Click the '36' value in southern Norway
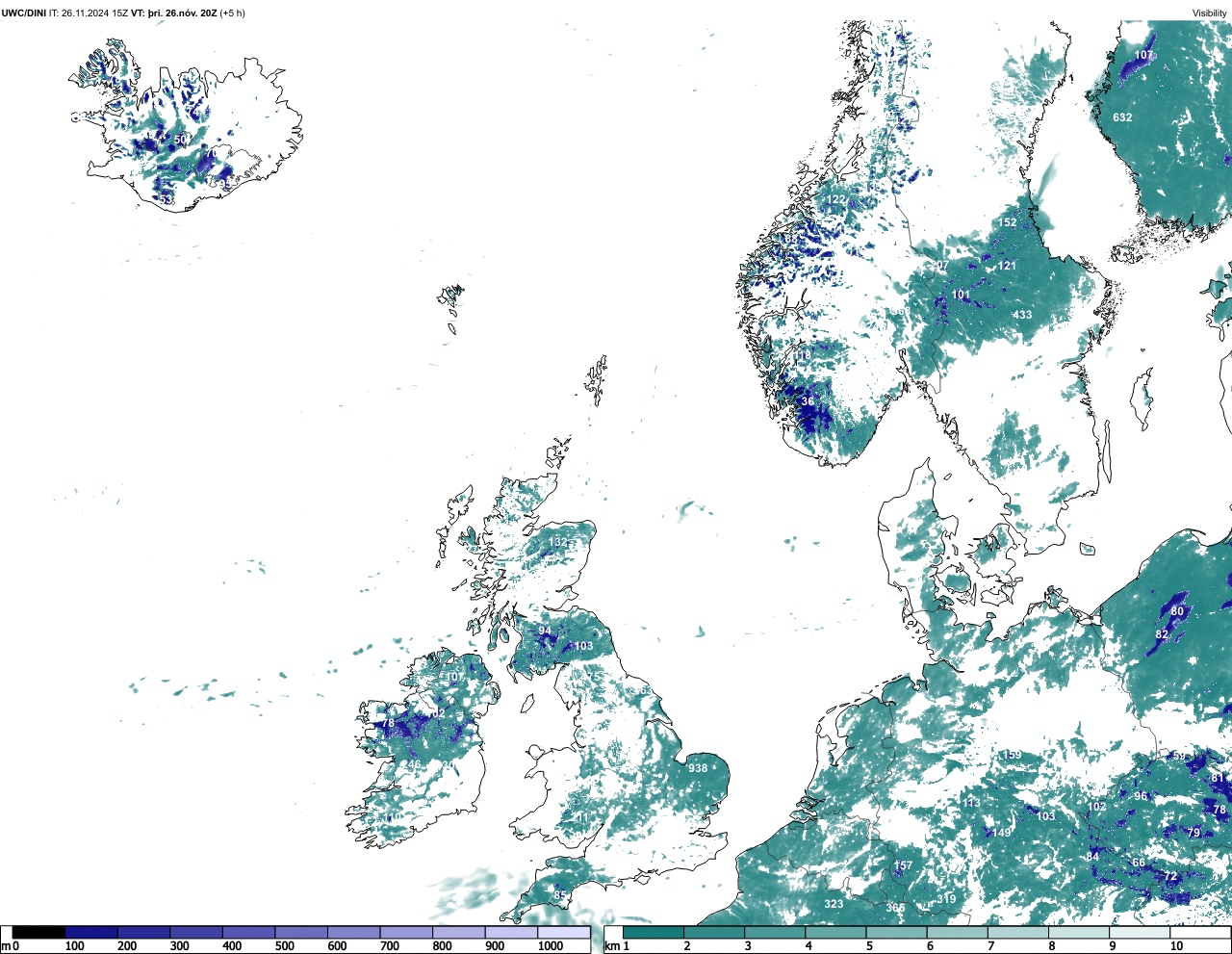The width and height of the screenshot is (1232, 954). (x=808, y=401)
